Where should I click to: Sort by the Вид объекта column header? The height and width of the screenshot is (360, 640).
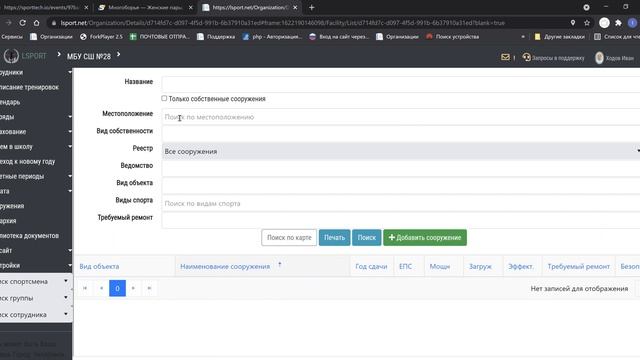point(99,267)
